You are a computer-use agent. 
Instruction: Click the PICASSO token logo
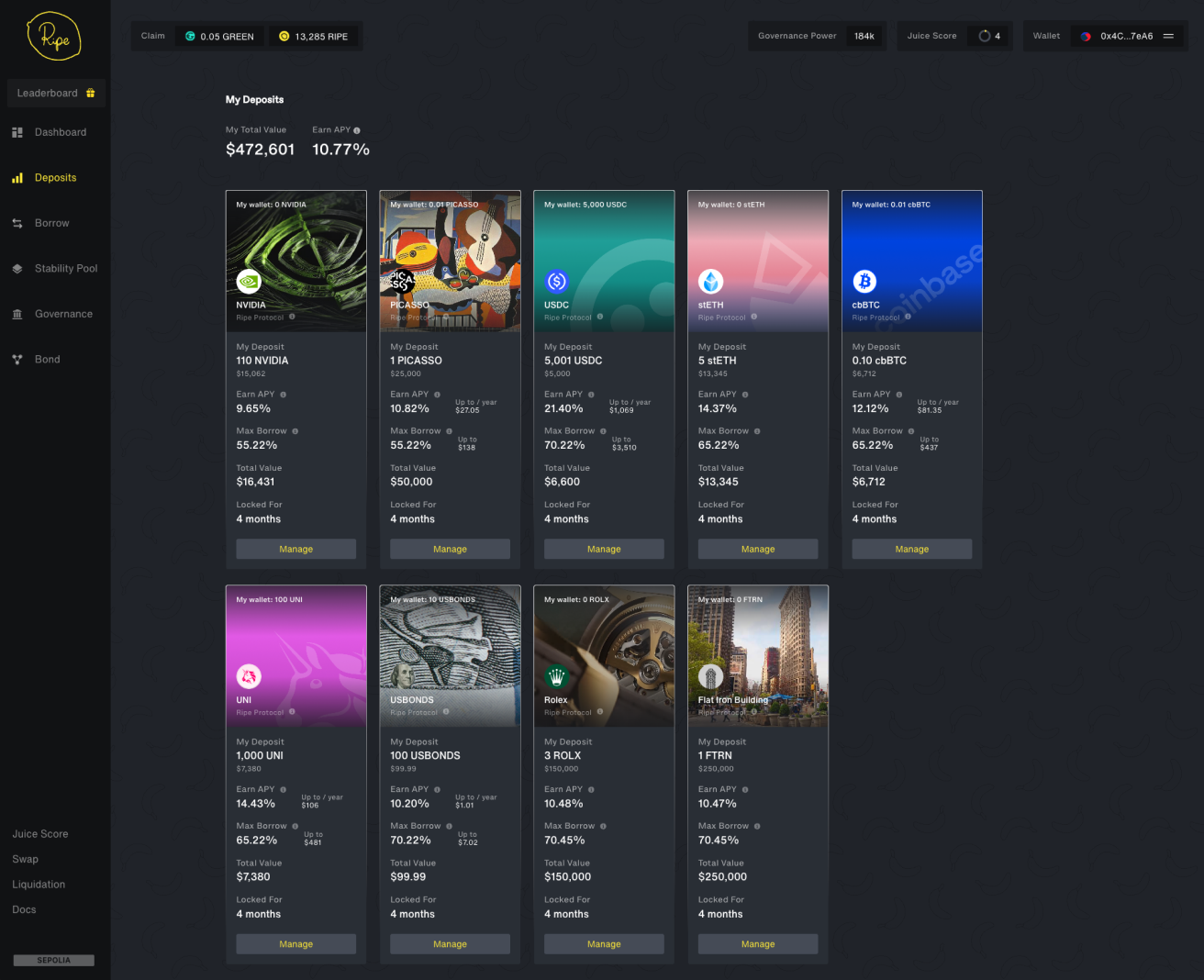click(403, 282)
